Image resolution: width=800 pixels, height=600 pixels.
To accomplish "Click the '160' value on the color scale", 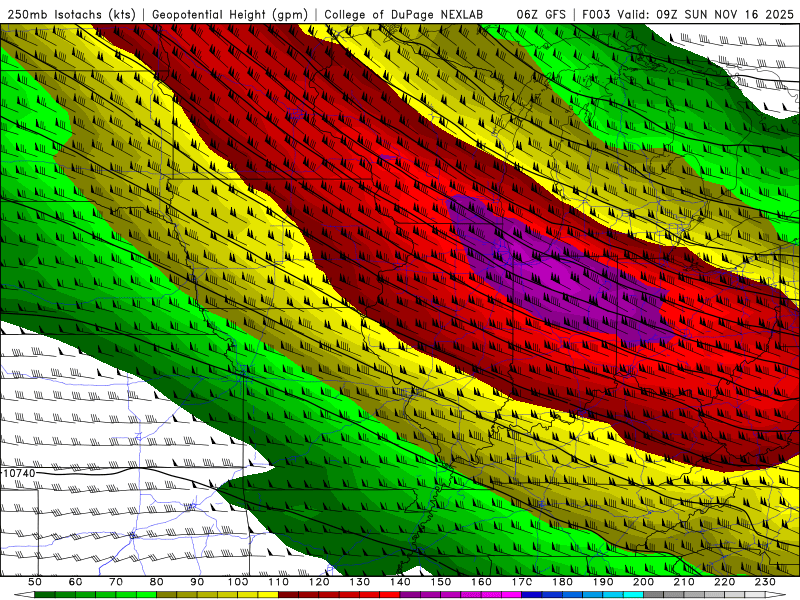I will click(x=481, y=582).
